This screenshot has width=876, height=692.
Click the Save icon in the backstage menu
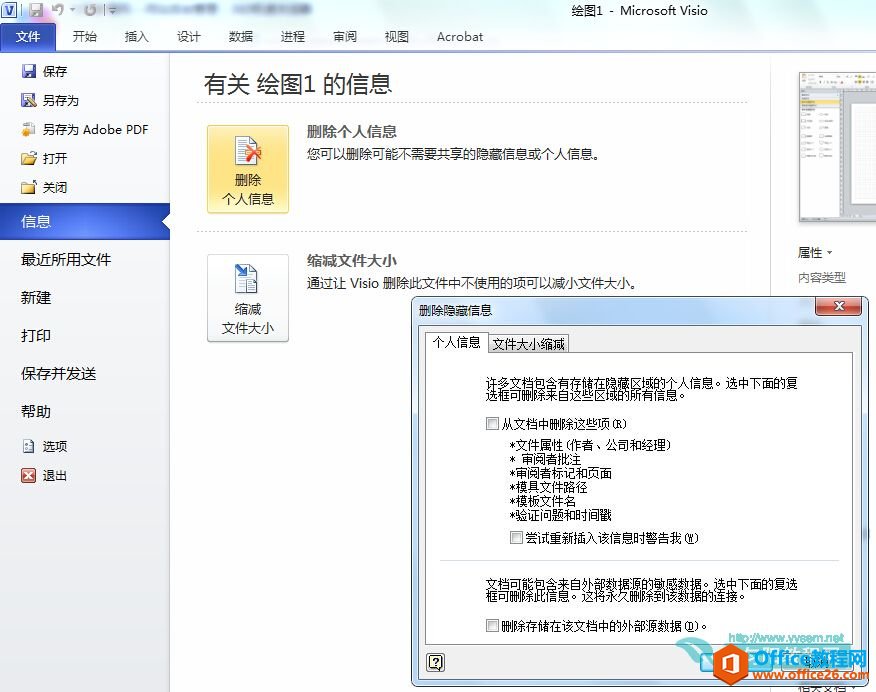click(x=28, y=71)
